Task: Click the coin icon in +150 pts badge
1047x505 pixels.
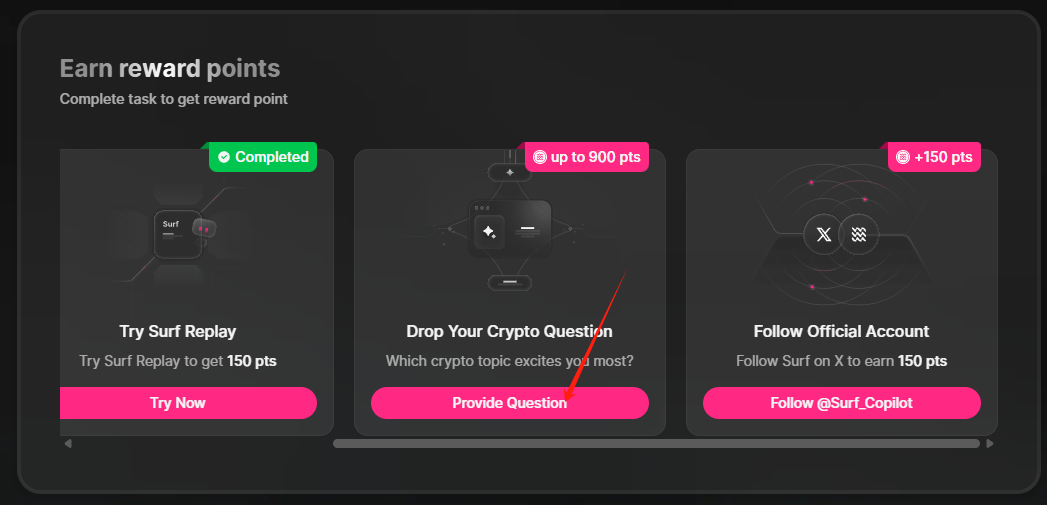Action: tap(903, 157)
